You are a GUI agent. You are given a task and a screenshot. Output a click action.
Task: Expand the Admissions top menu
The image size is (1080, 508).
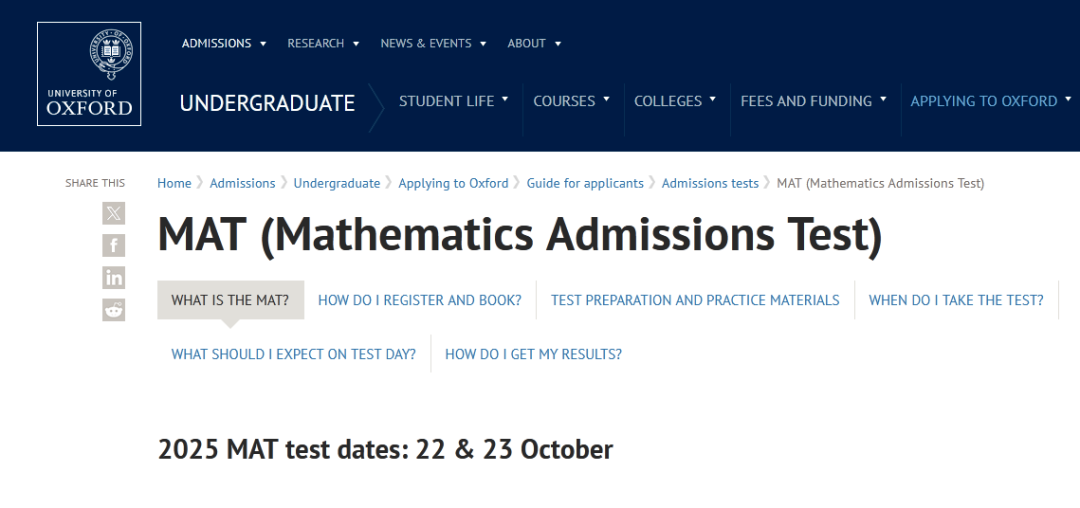click(224, 43)
